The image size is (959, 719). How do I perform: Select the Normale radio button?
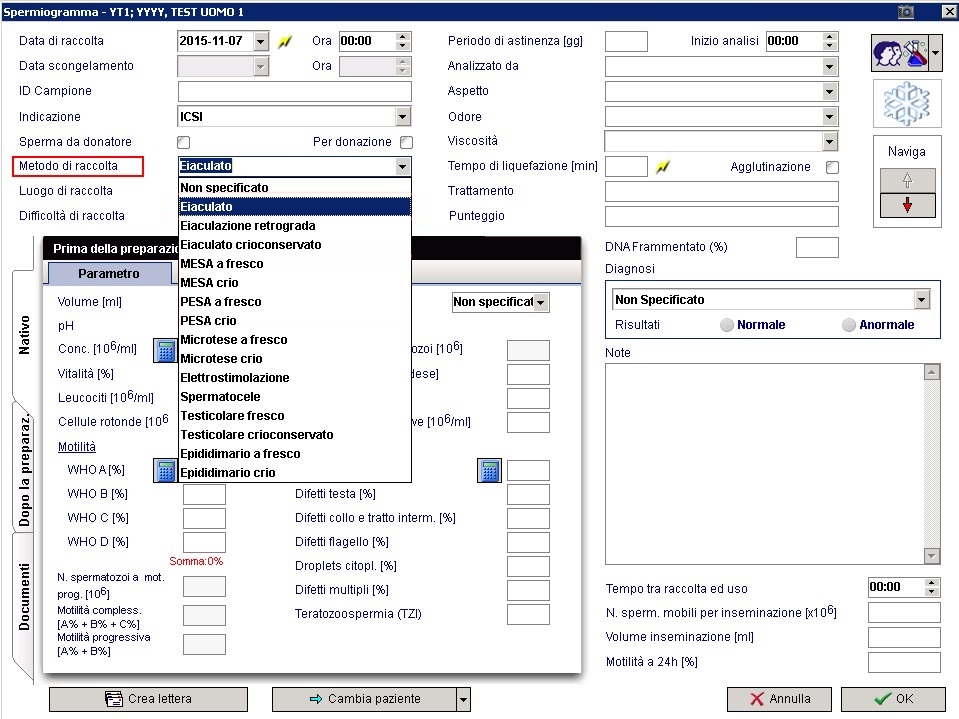pyautogui.click(x=727, y=325)
